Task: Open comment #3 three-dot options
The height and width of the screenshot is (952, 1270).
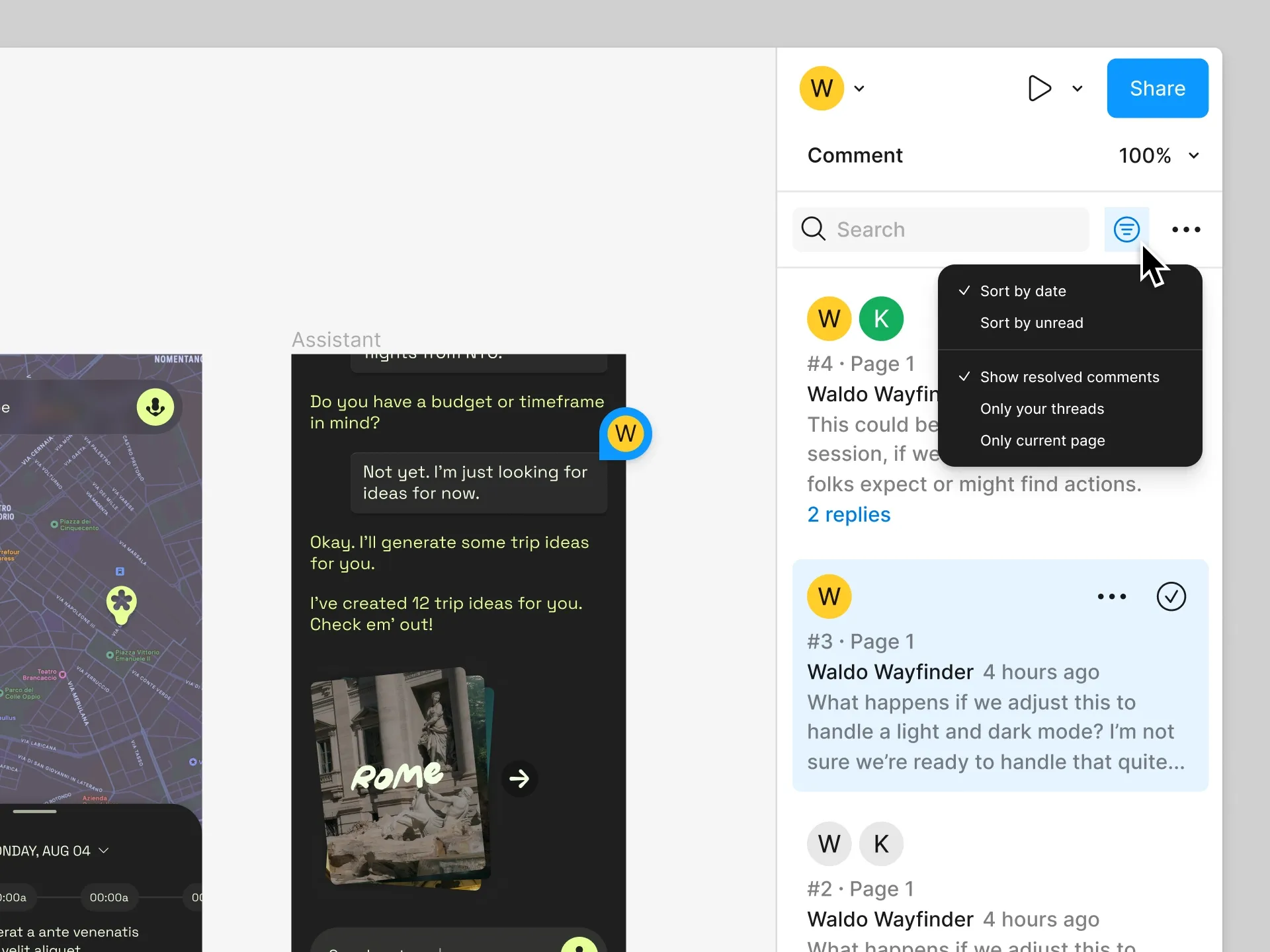Action: pos(1111,596)
